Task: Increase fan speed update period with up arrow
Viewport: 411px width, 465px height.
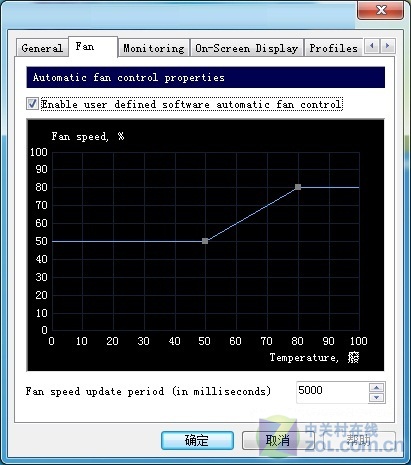Action: pyautogui.click(x=377, y=387)
